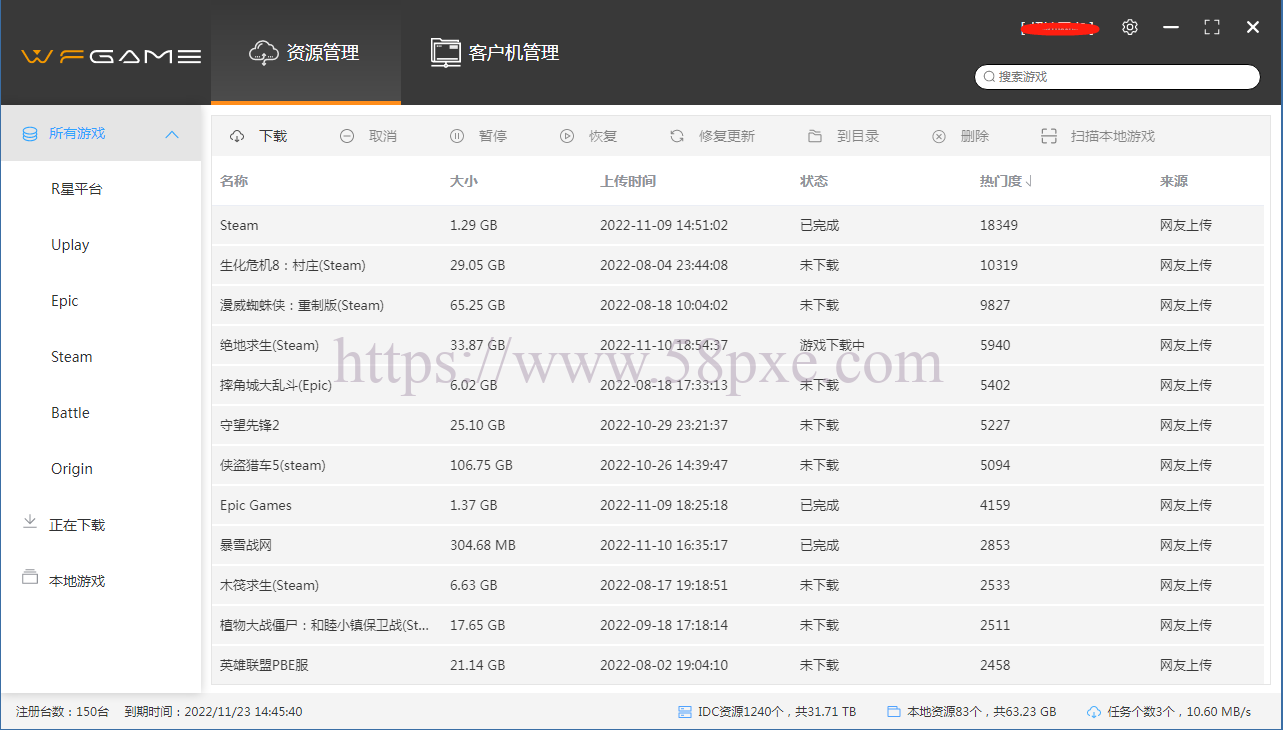The width and height of the screenshot is (1283, 730).
Task: Click the 扫描本地游戏 button label
Action: click(x=1113, y=136)
